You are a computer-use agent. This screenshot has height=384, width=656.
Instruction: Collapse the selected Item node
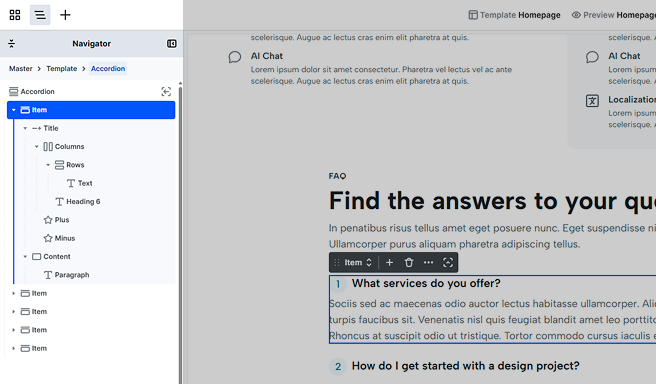click(x=14, y=110)
